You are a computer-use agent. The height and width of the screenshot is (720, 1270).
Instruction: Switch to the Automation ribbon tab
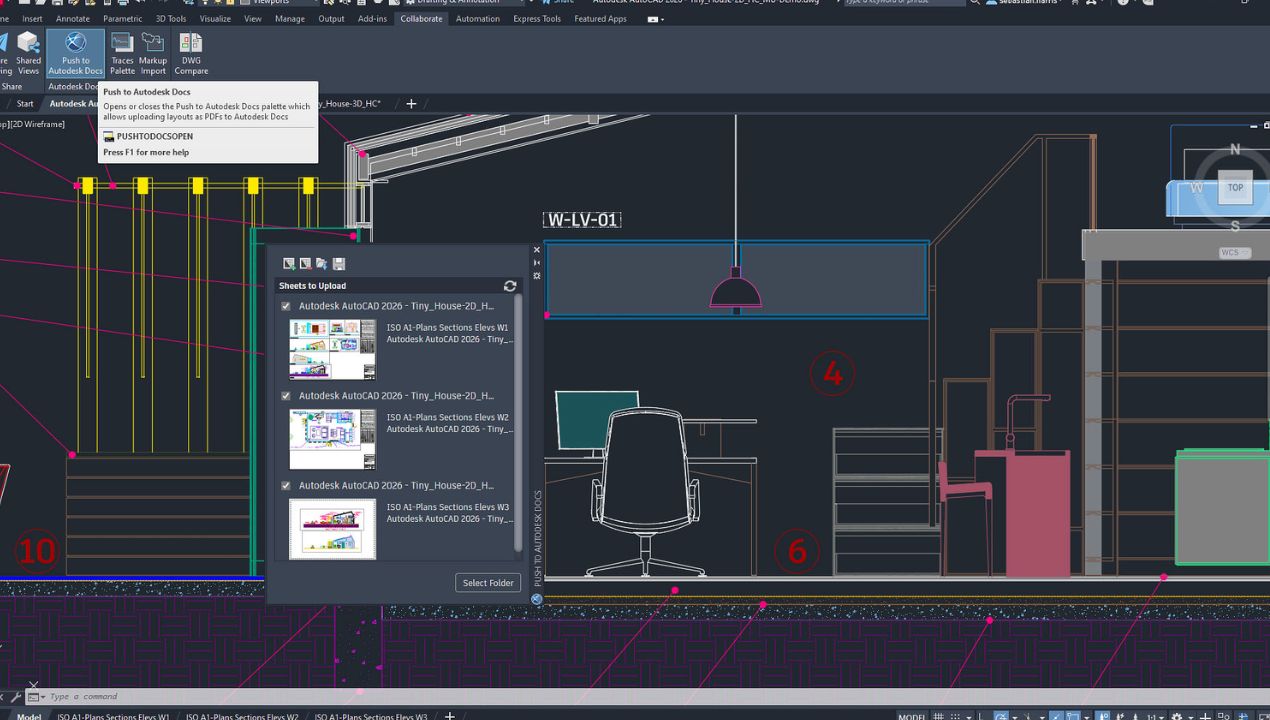click(x=478, y=19)
